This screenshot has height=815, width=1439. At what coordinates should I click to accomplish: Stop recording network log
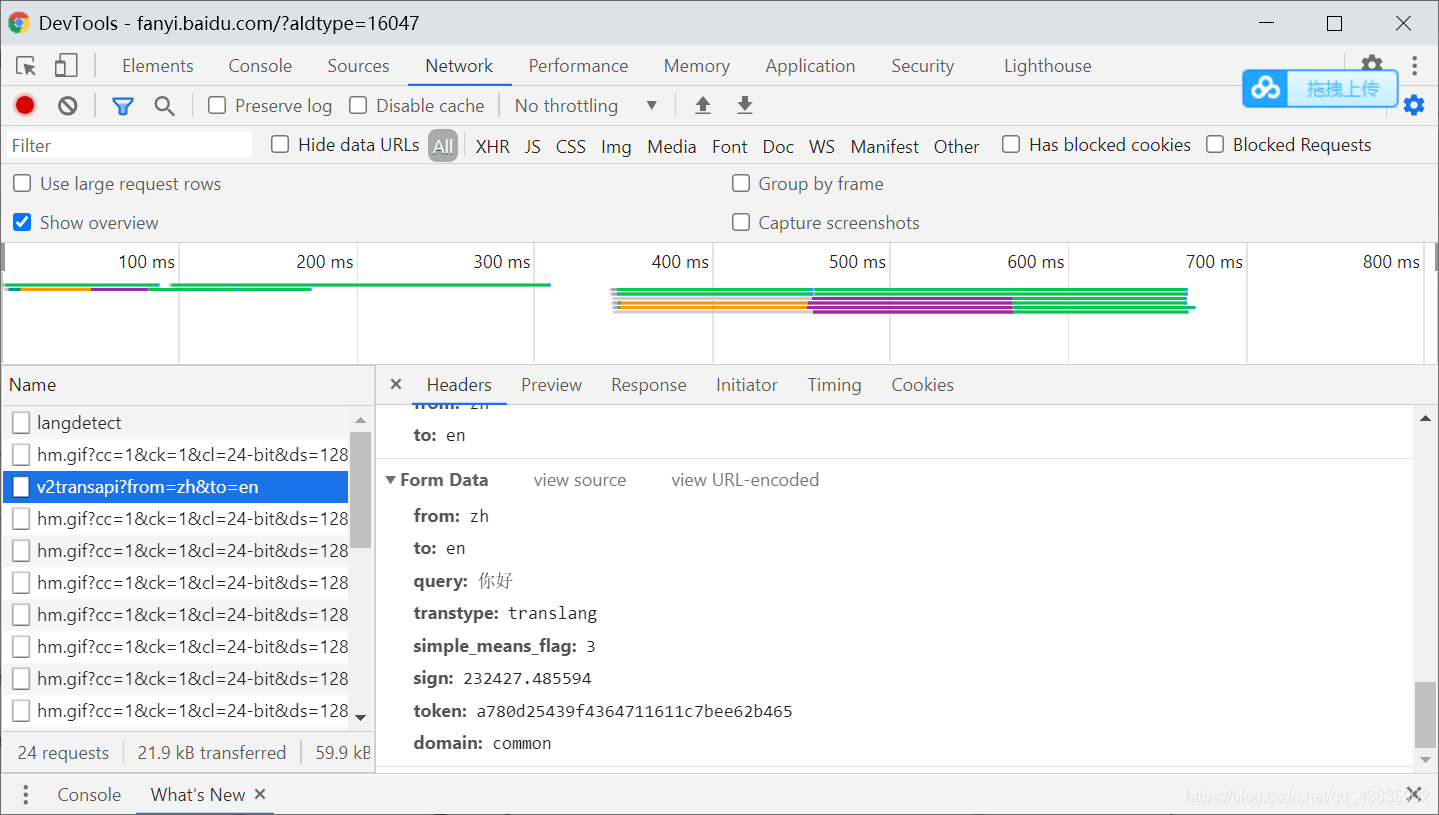(25, 105)
